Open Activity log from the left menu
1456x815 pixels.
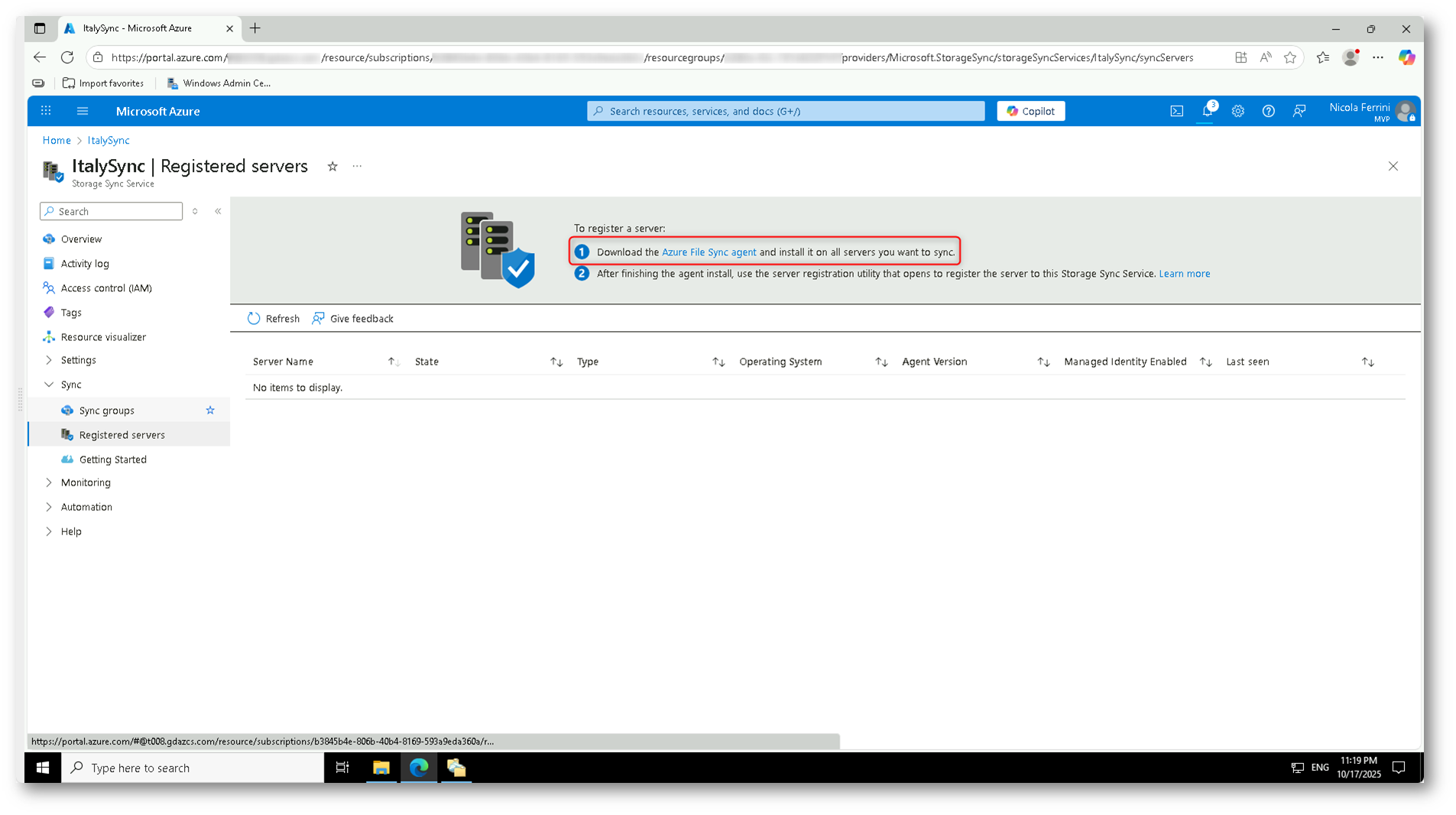click(x=85, y=264)
